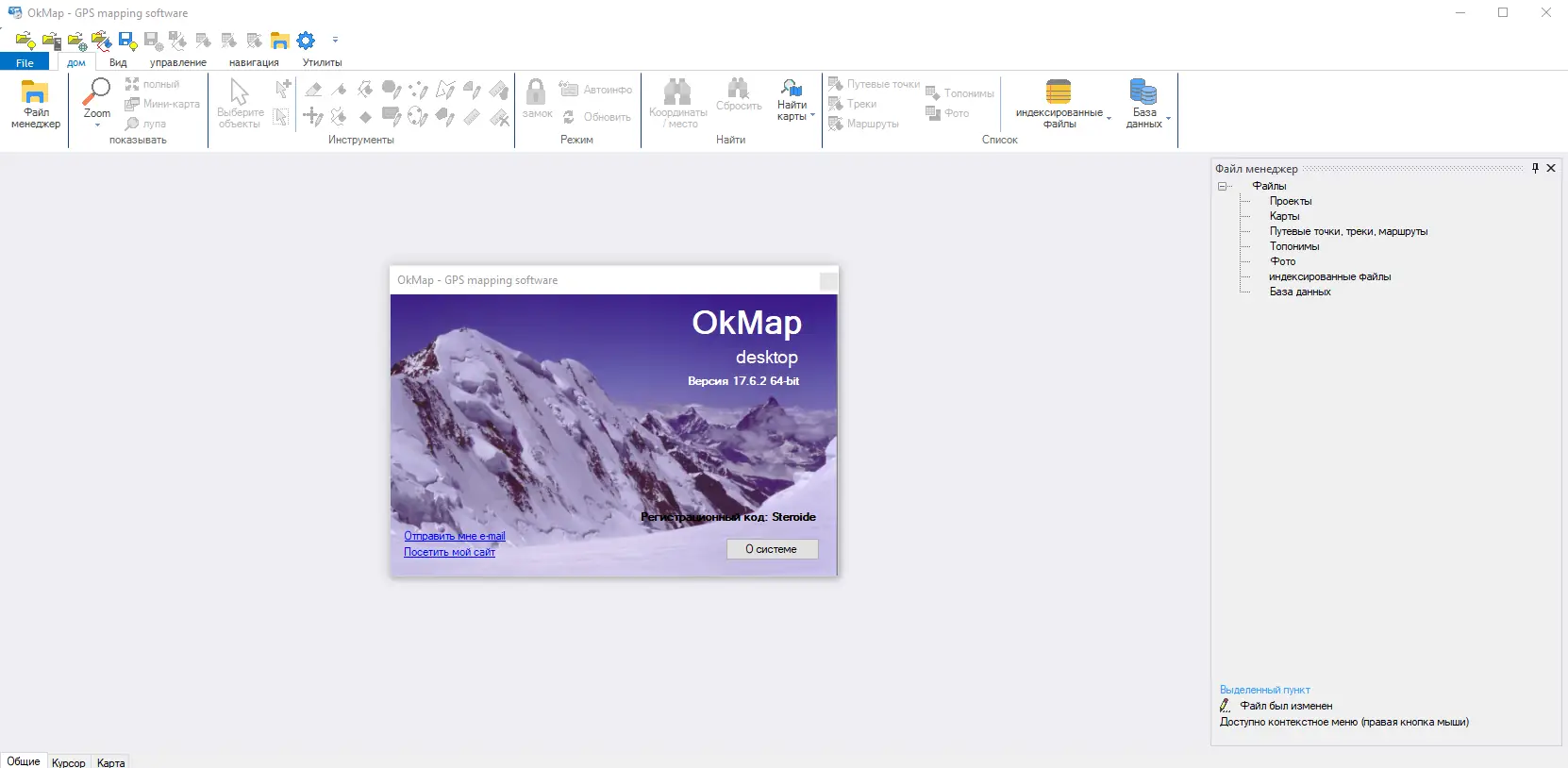The width and height of the screenshot is (1568, 768).
Task: Click the open-folder-with-server quick access icon
Action: tap(51, 41)
